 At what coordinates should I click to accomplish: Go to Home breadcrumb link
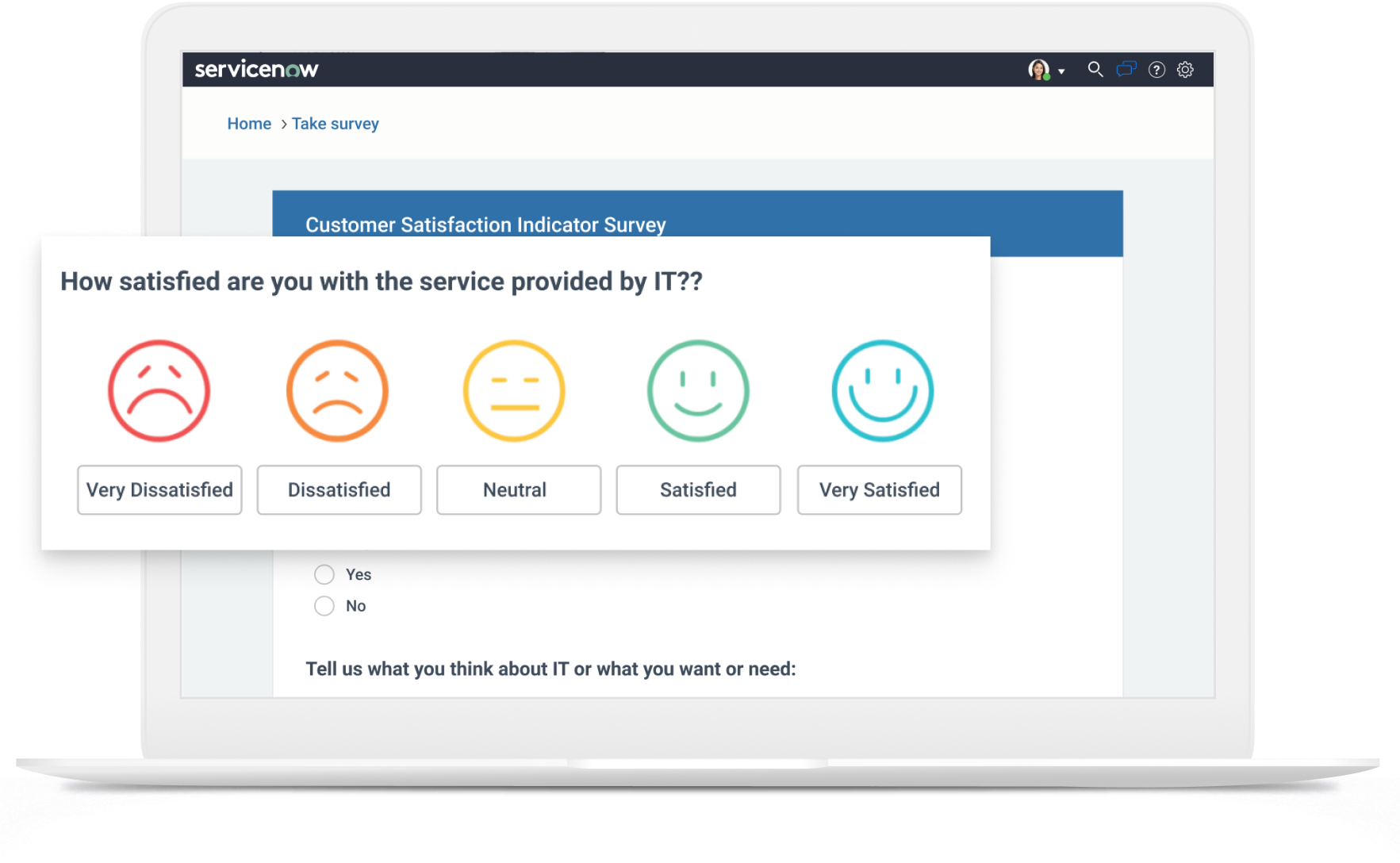click(249, 124)
